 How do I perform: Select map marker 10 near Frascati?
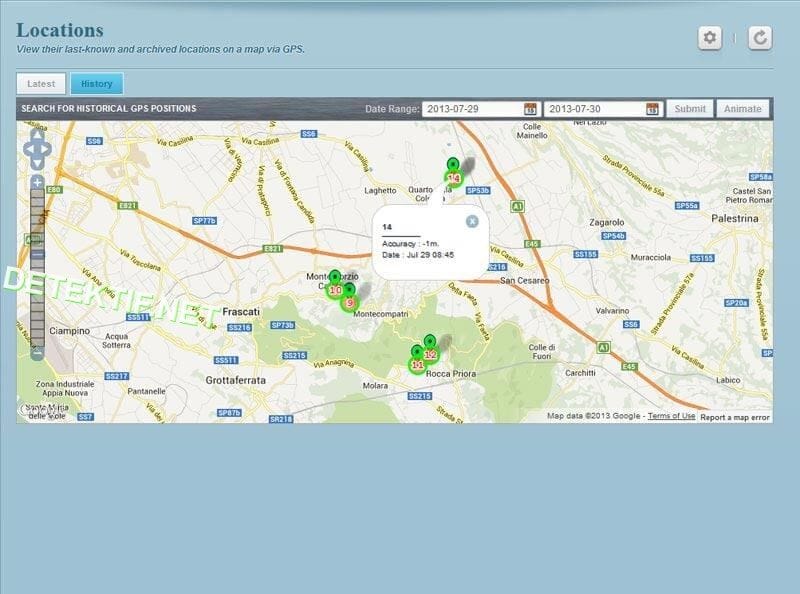[x=336, y=289]
